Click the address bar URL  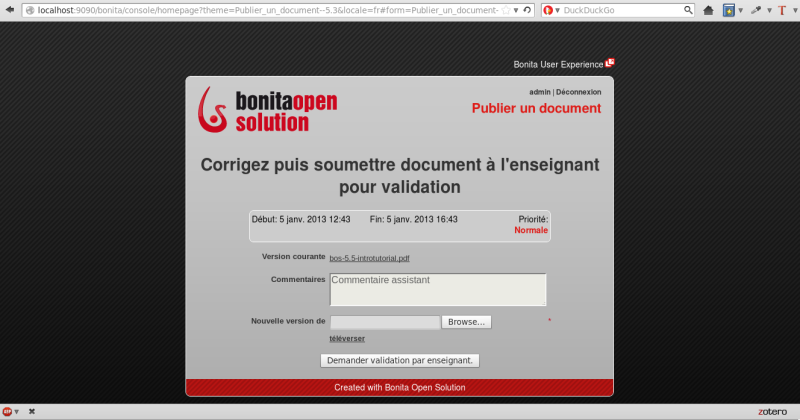(268, 10)
